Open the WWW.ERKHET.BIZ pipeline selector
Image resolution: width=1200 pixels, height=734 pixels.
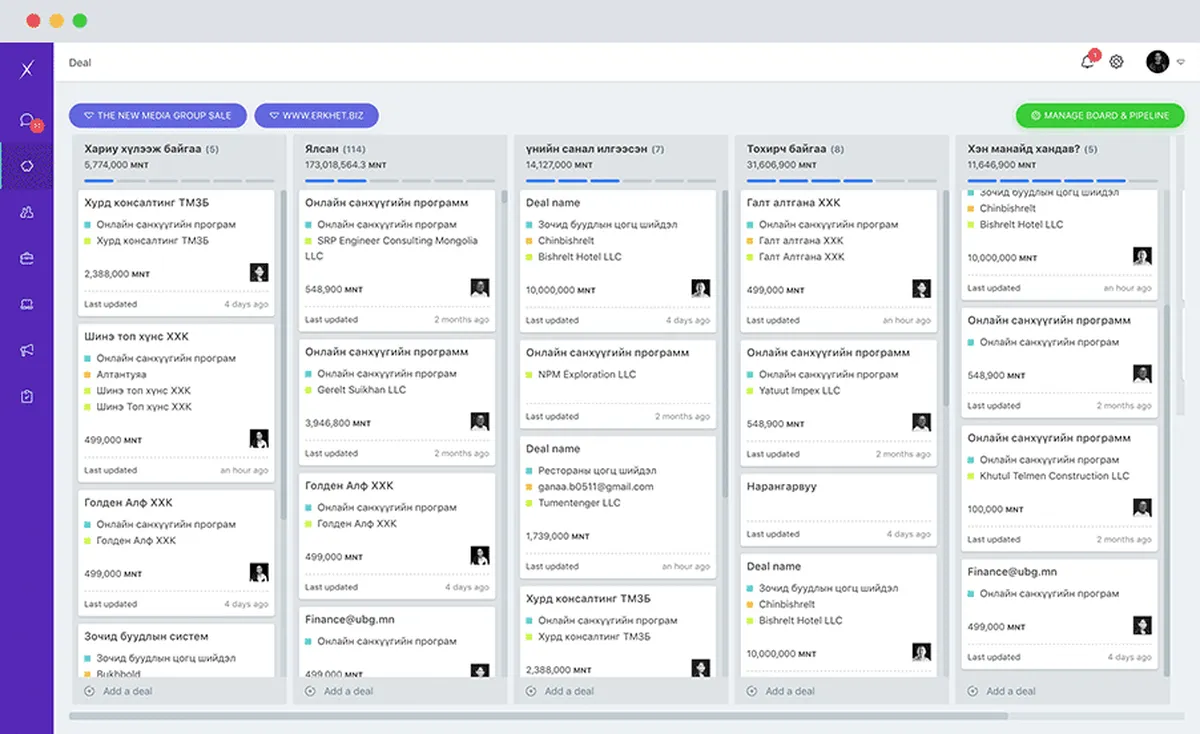(x=317, y=115)
